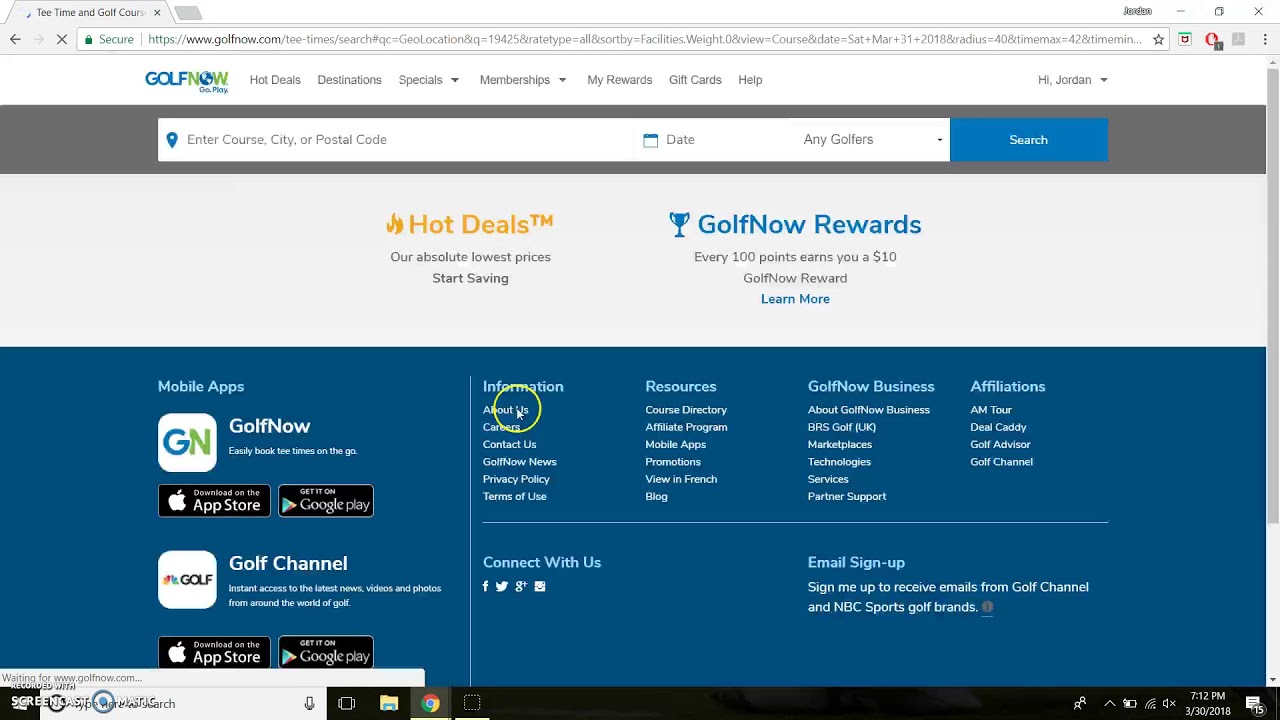Click the blue Search button

coord(1028,140)
